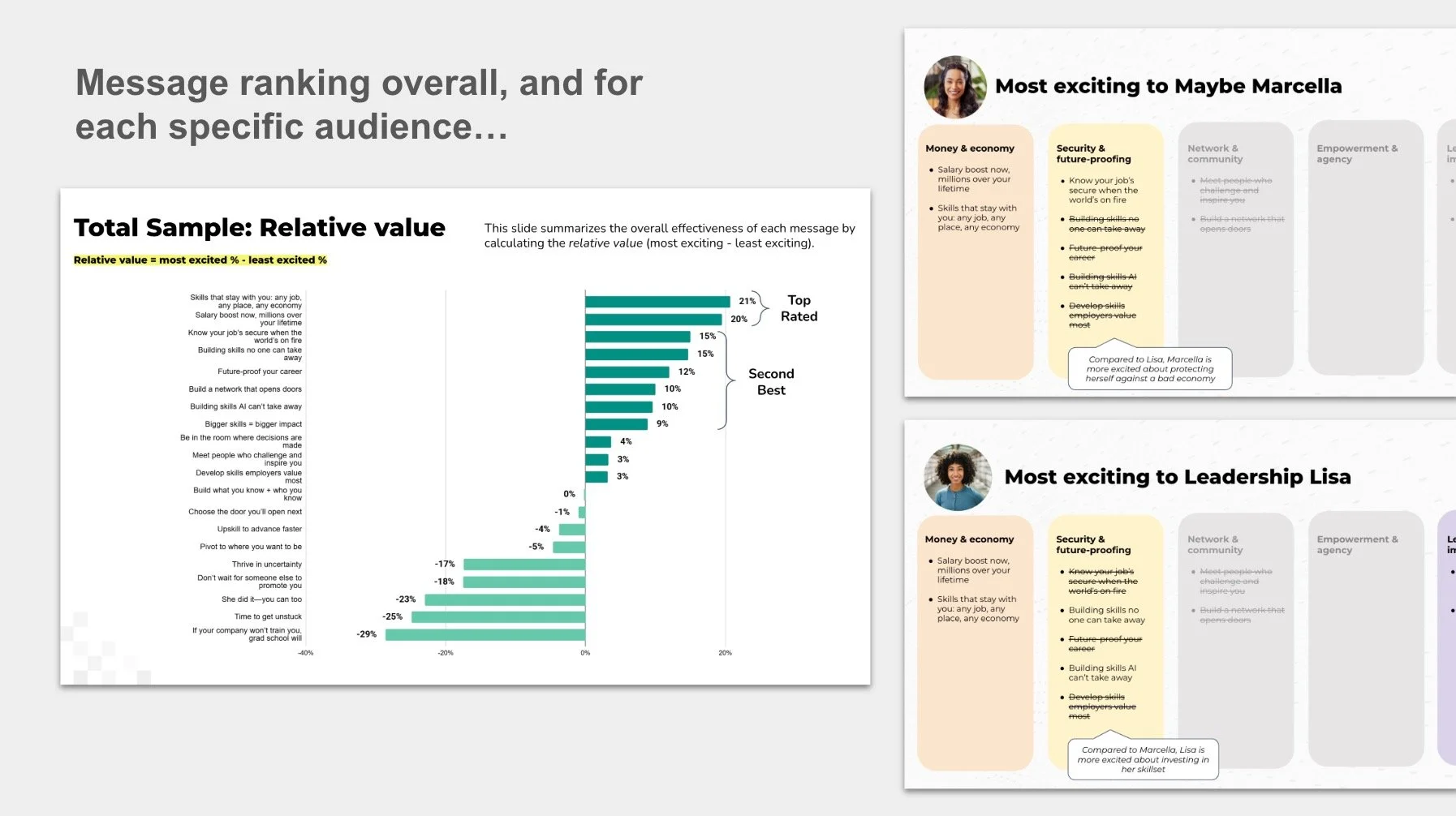Select the "Thrive in uncertainty" chart label
1456x816 pixels.
coord(266,565)
